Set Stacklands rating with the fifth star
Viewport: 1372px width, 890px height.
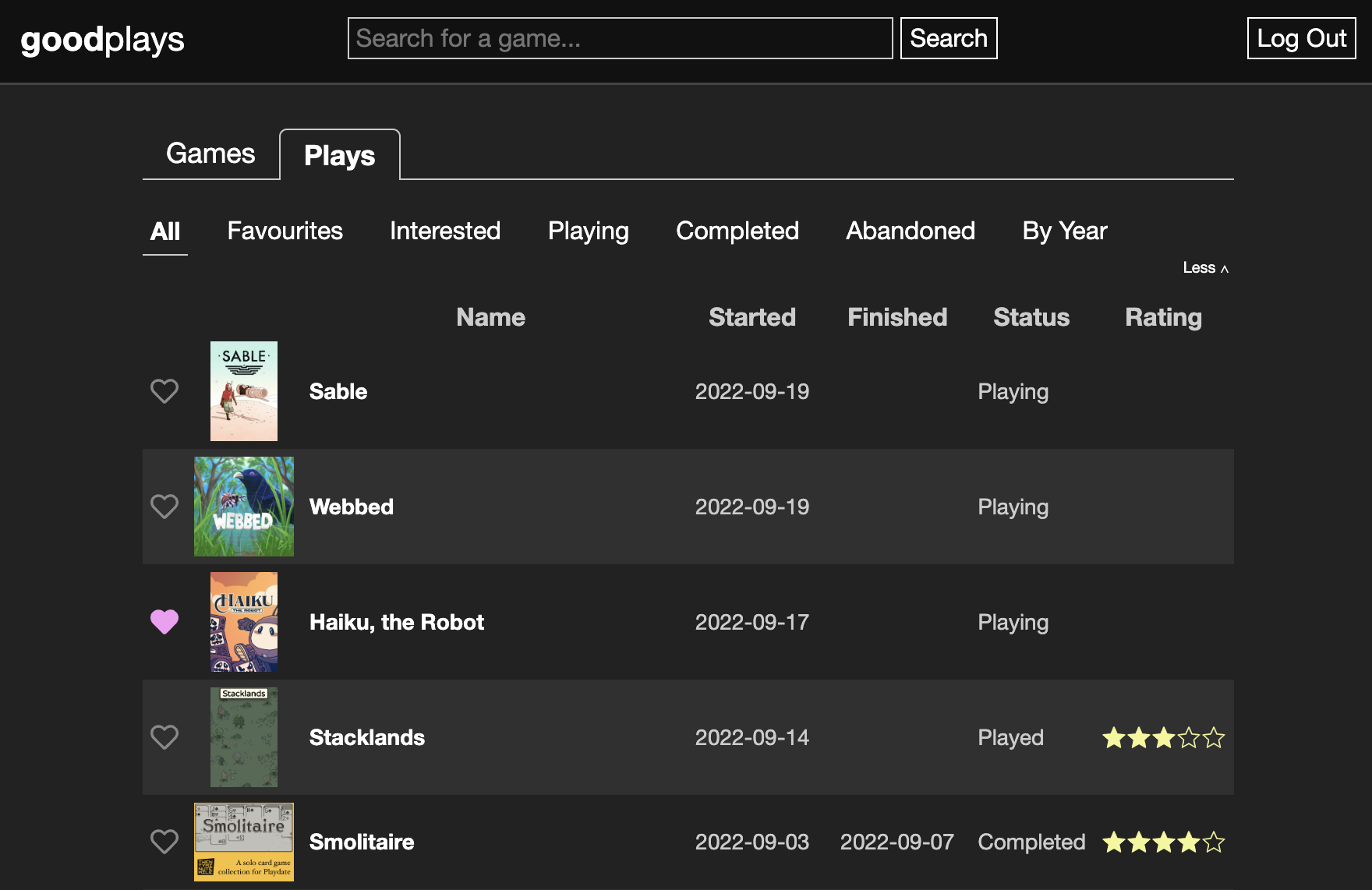pos(1214,737)
